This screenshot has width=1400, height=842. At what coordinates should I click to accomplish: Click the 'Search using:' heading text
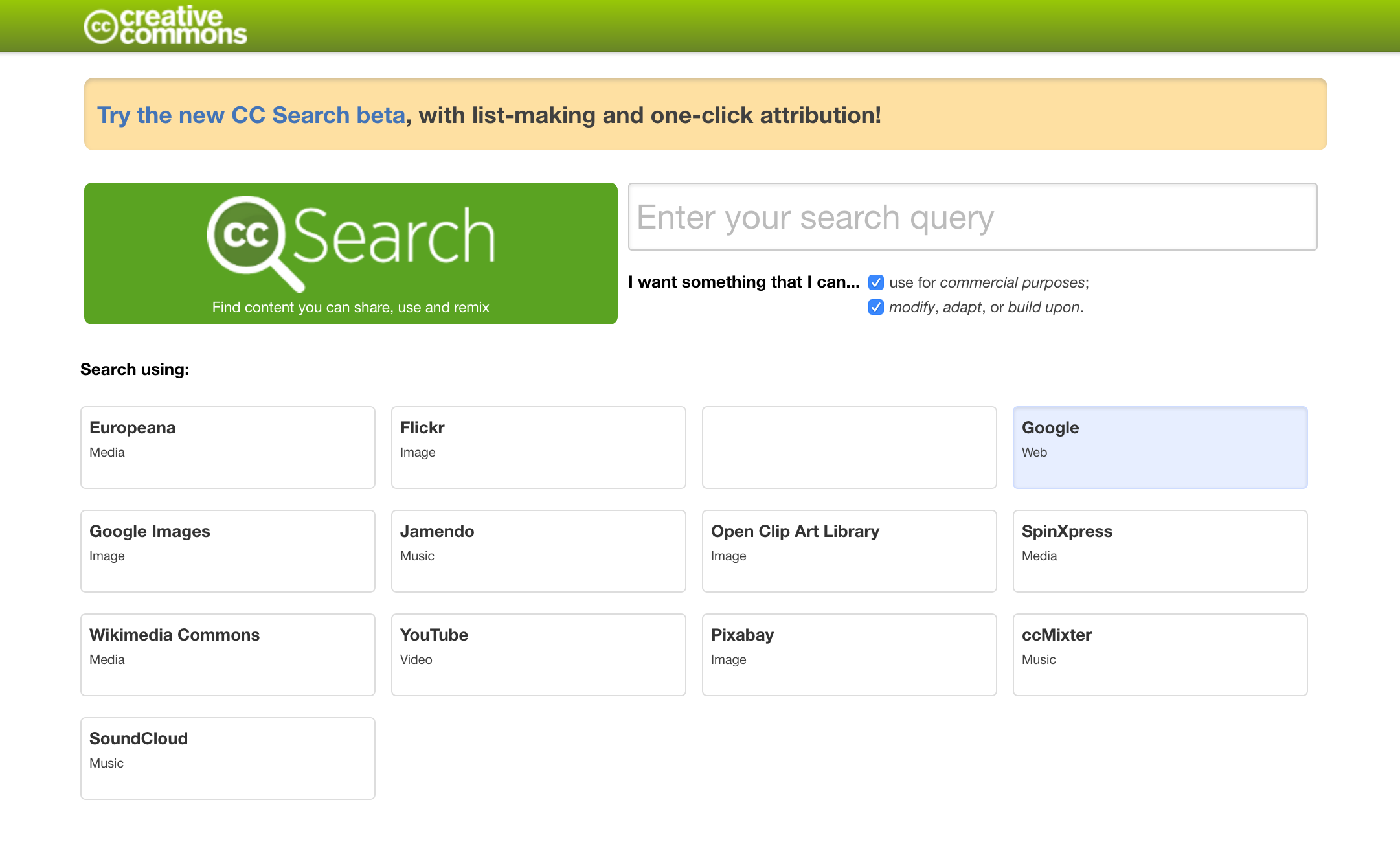click(x=135, y=369)
